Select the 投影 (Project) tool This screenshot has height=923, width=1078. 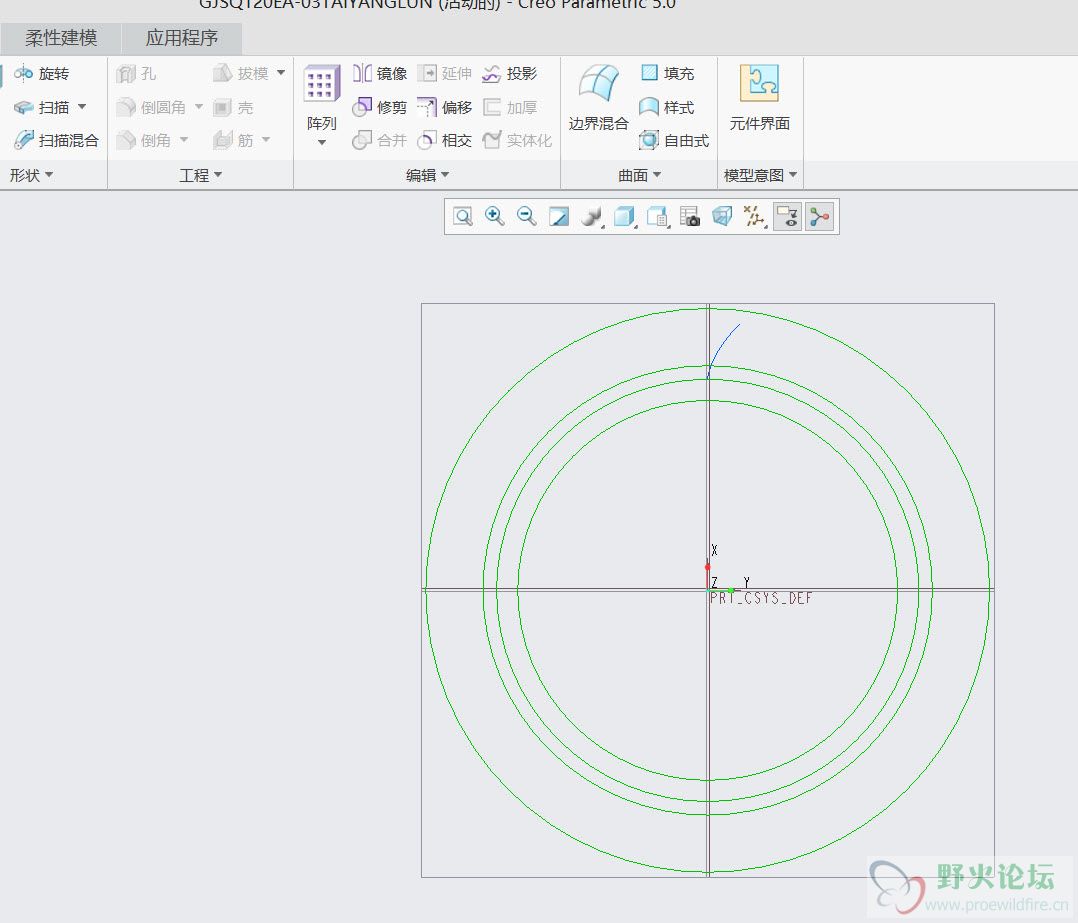point(509,74)
